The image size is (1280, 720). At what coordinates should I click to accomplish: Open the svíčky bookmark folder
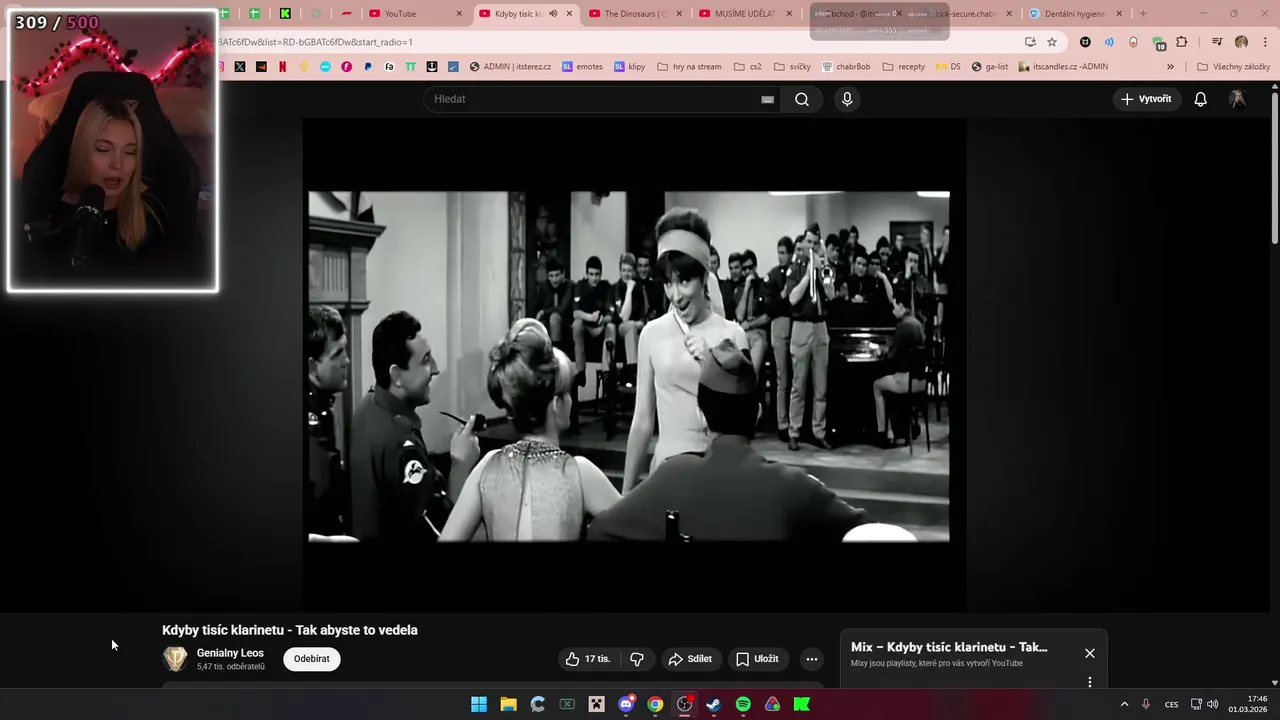coord(792,67)
